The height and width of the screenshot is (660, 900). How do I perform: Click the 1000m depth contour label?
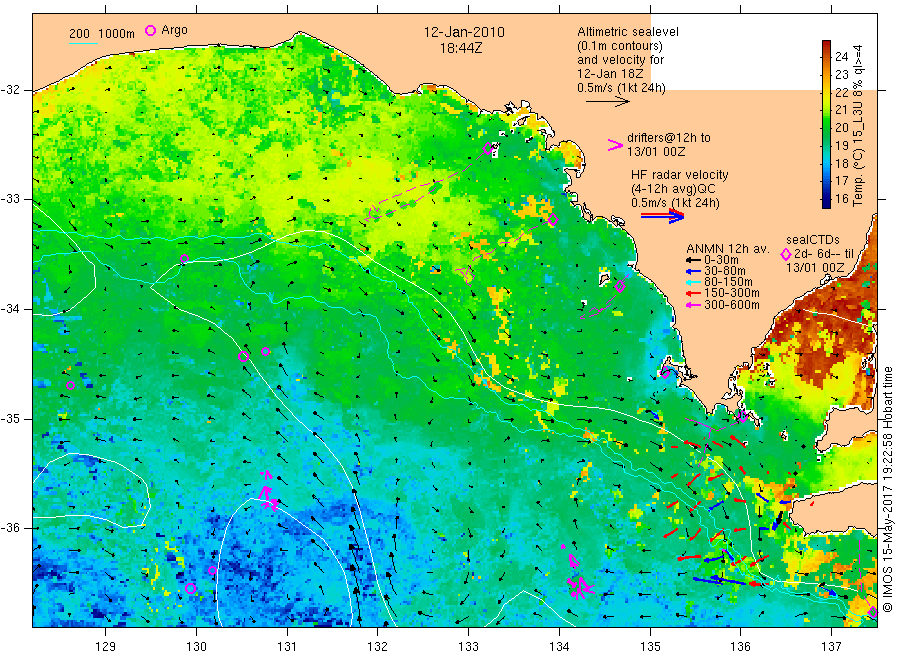click(x=117, y=34)
